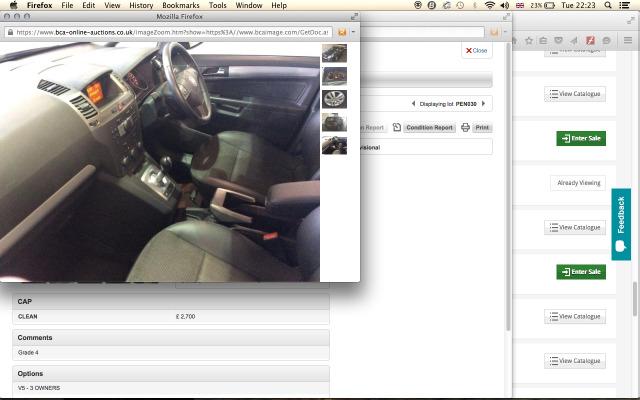
Task: Click the Home icon in Firefox toolbar
Action: pyautogui.click(x=515, y=40)
